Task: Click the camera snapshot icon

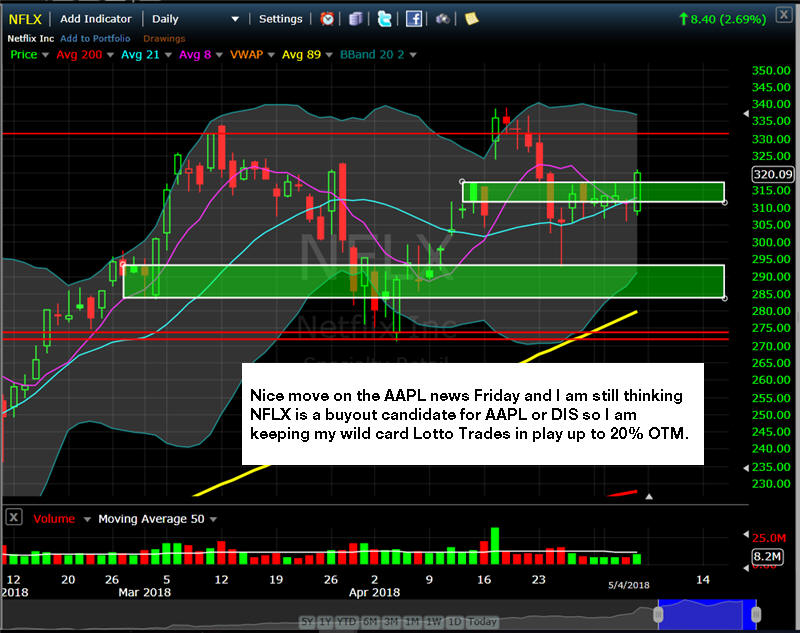Action: [x=442, y=18]
